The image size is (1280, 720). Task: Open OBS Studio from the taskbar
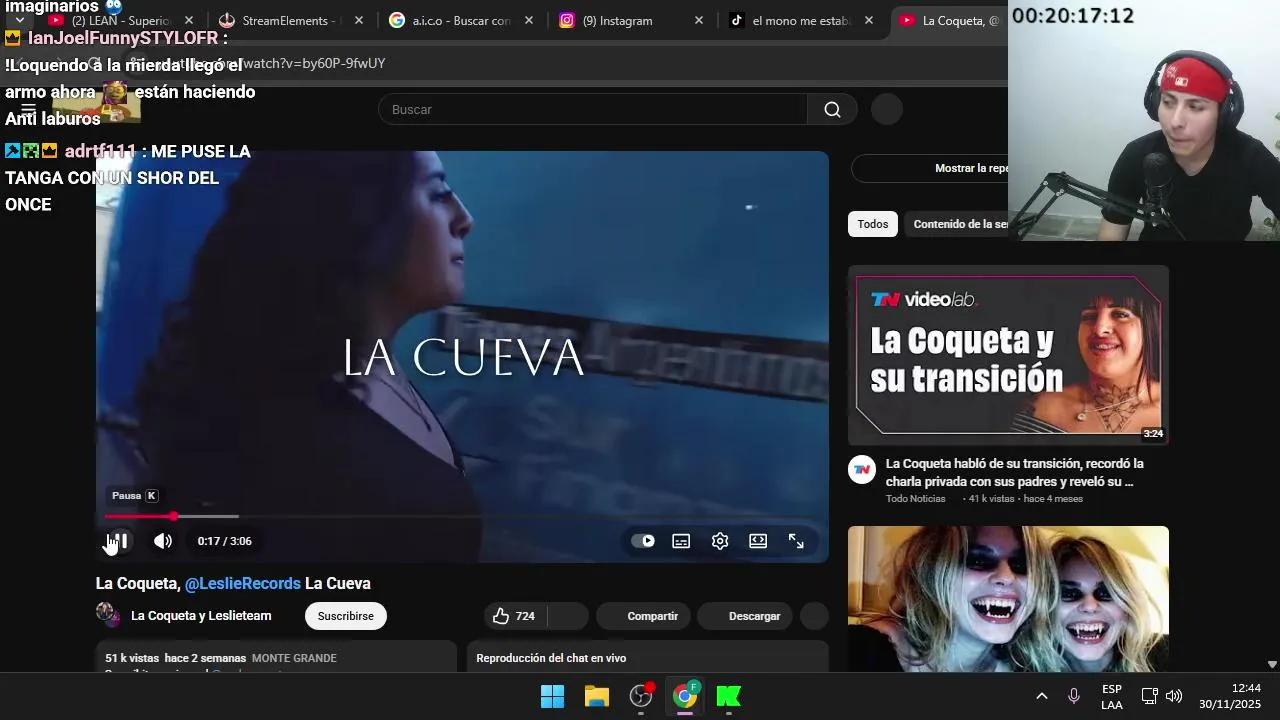641,696
